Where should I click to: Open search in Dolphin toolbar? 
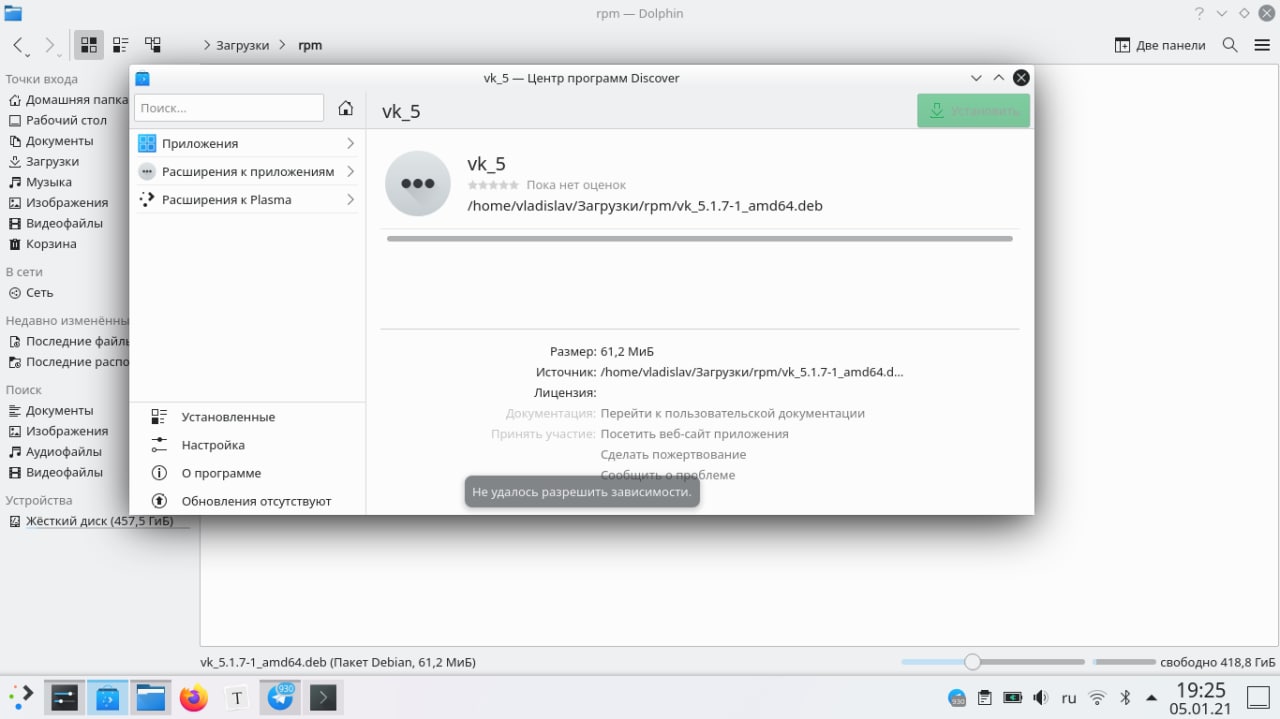point(1231,45)
